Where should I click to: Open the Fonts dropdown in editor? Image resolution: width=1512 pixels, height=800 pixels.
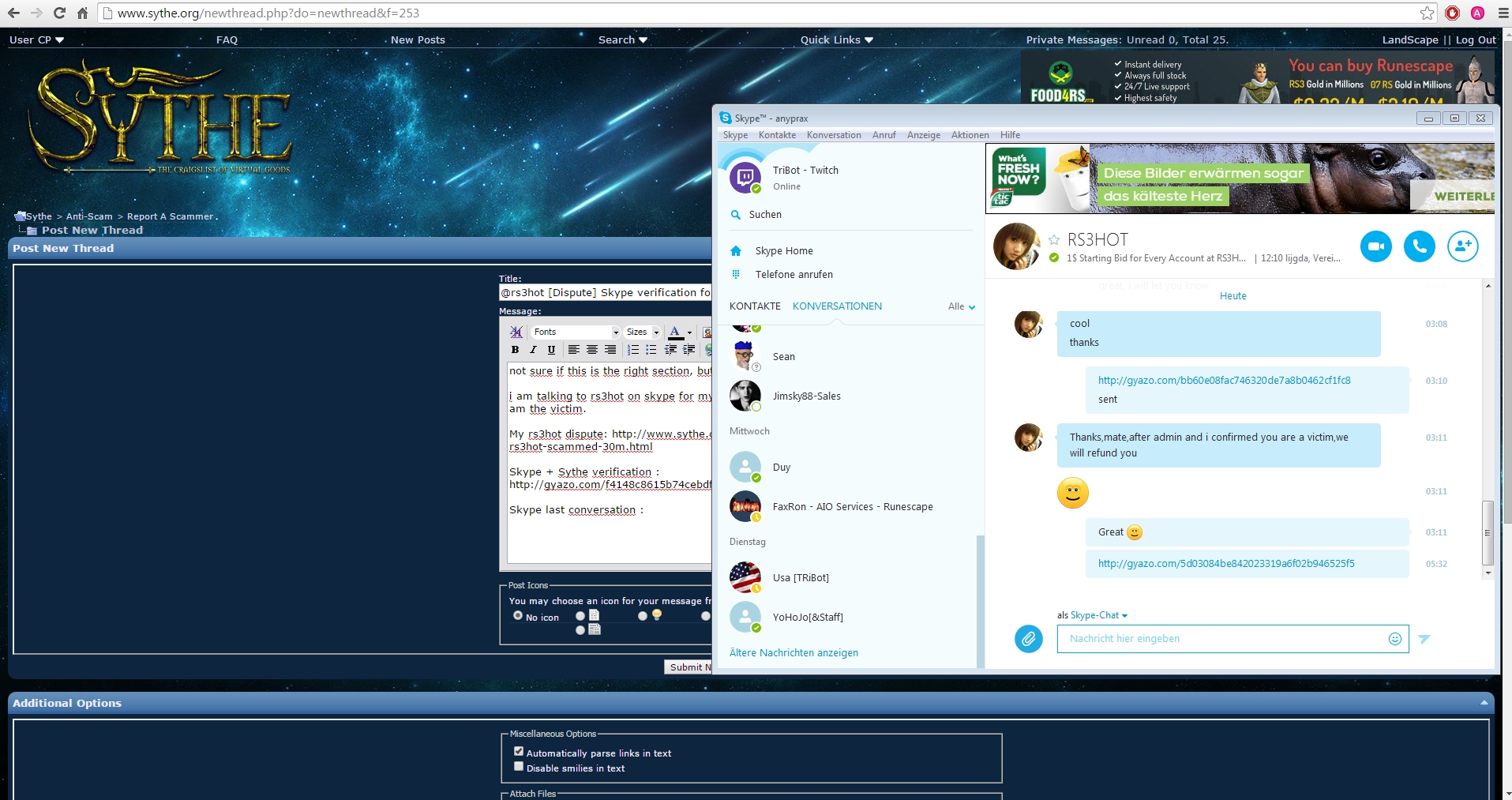576,332
